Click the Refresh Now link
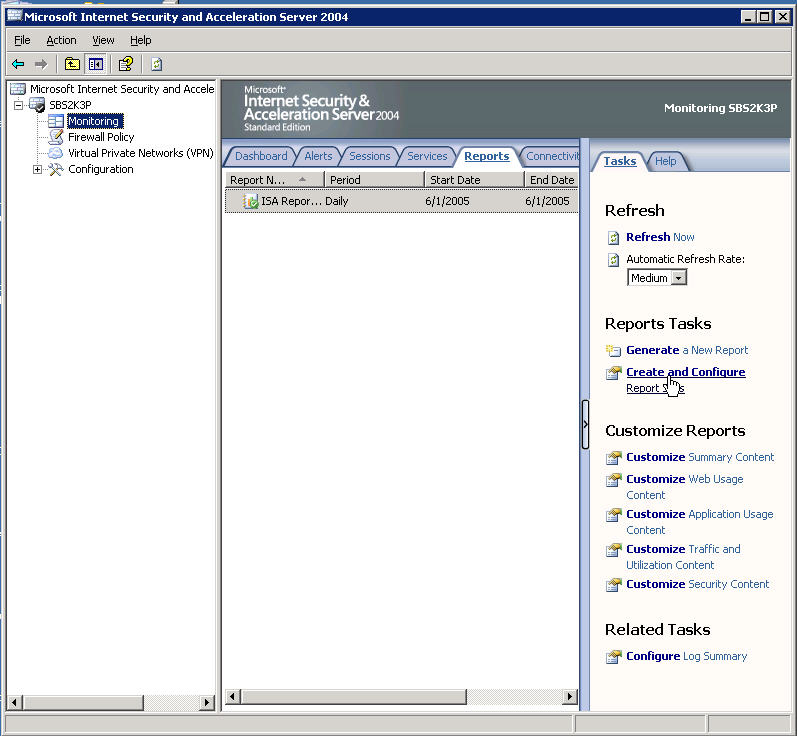 660,237
